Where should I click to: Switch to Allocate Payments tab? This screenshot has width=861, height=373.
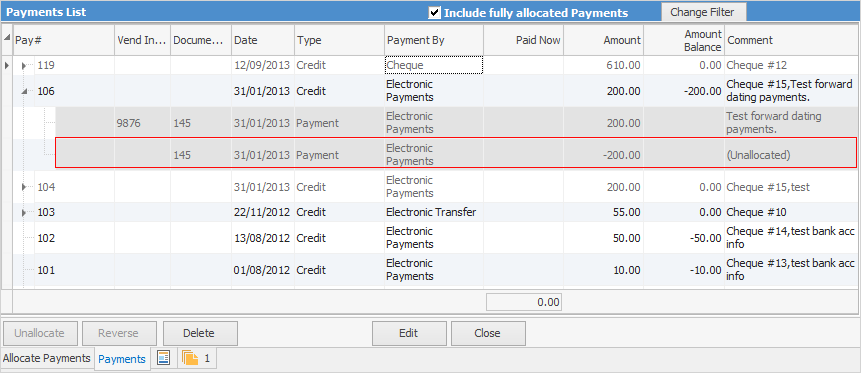point(47,358)
